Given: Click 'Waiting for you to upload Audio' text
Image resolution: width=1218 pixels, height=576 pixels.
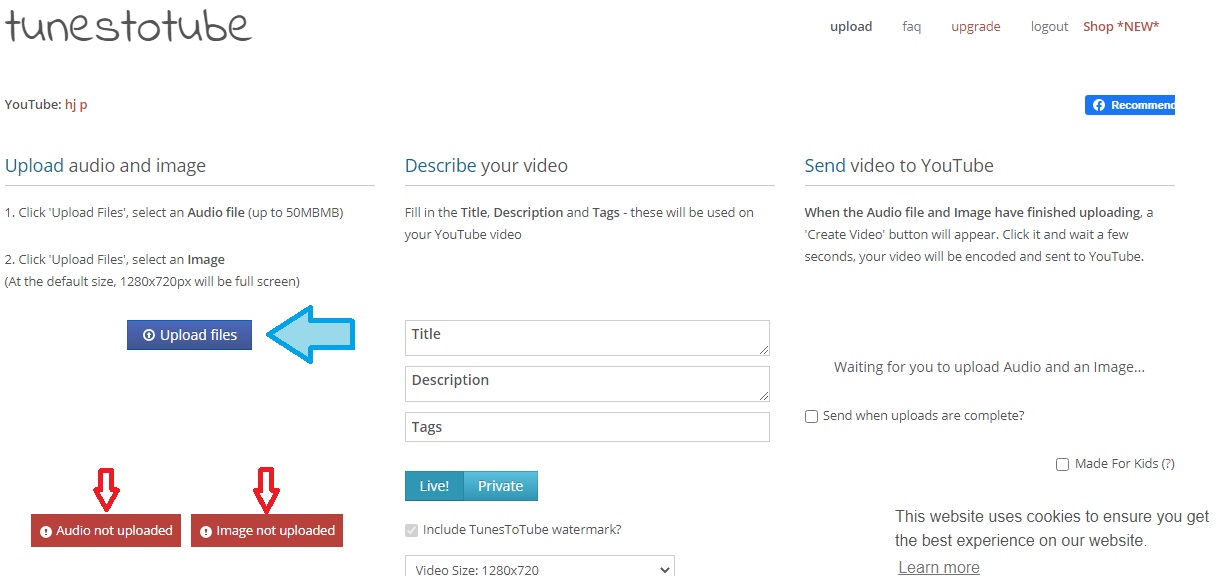Looking at the screenshot, I should point(989,367).
